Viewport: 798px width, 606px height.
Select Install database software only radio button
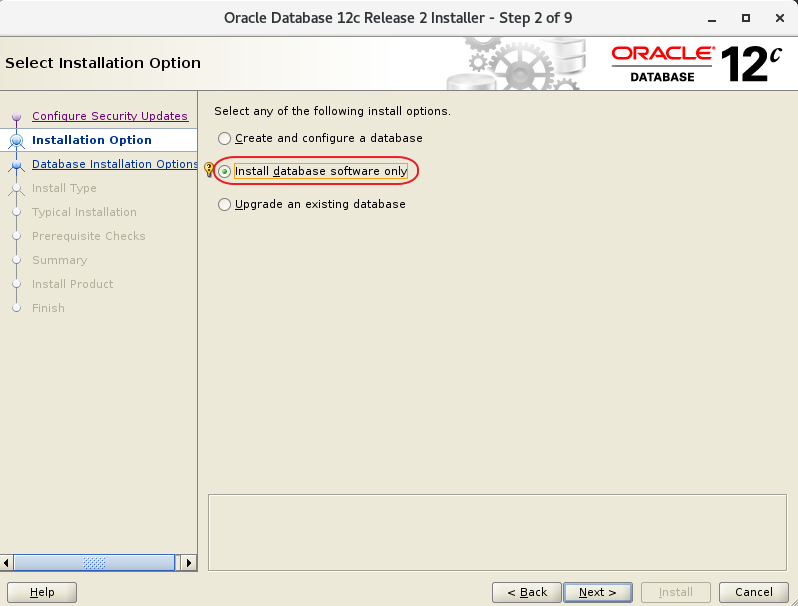tap(224, 171)
